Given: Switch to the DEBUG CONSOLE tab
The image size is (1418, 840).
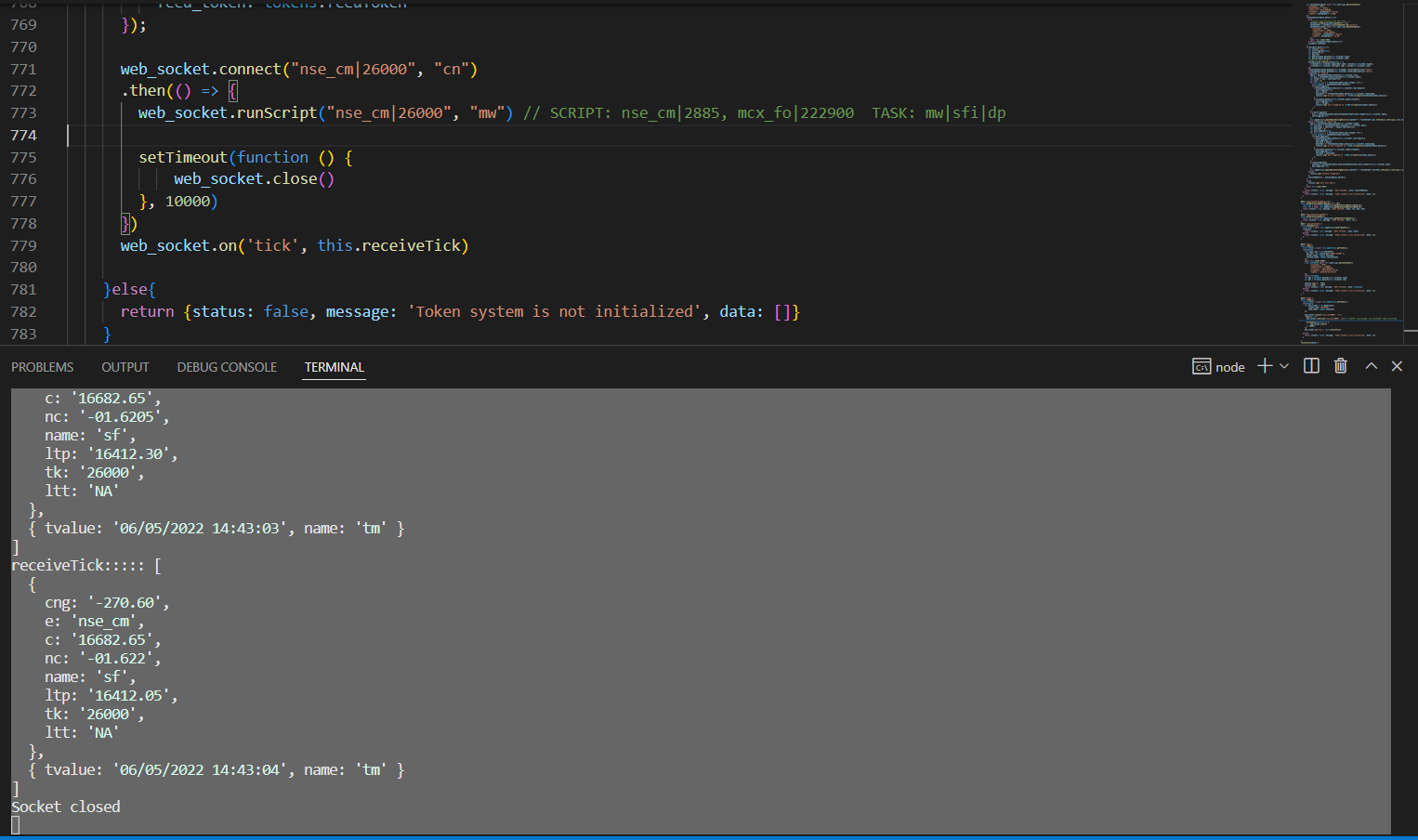Looking at the screenshot, I should coord(227,367).
